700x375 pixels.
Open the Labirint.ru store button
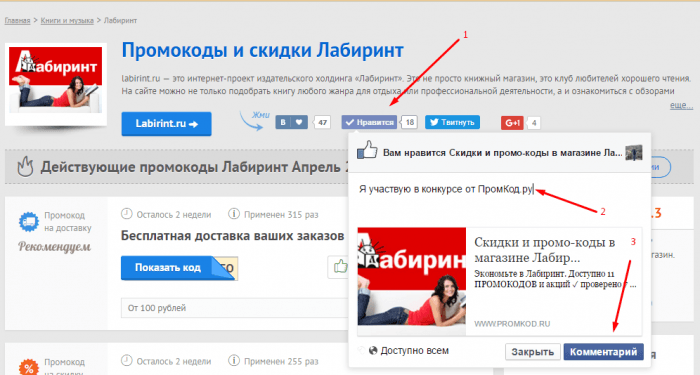[167, 124]
